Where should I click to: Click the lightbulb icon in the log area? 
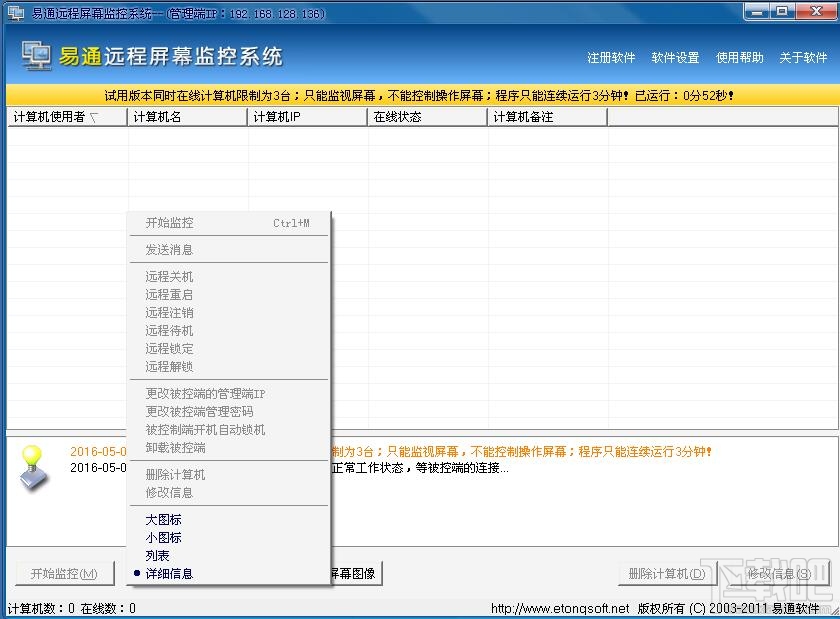(31, 468)
